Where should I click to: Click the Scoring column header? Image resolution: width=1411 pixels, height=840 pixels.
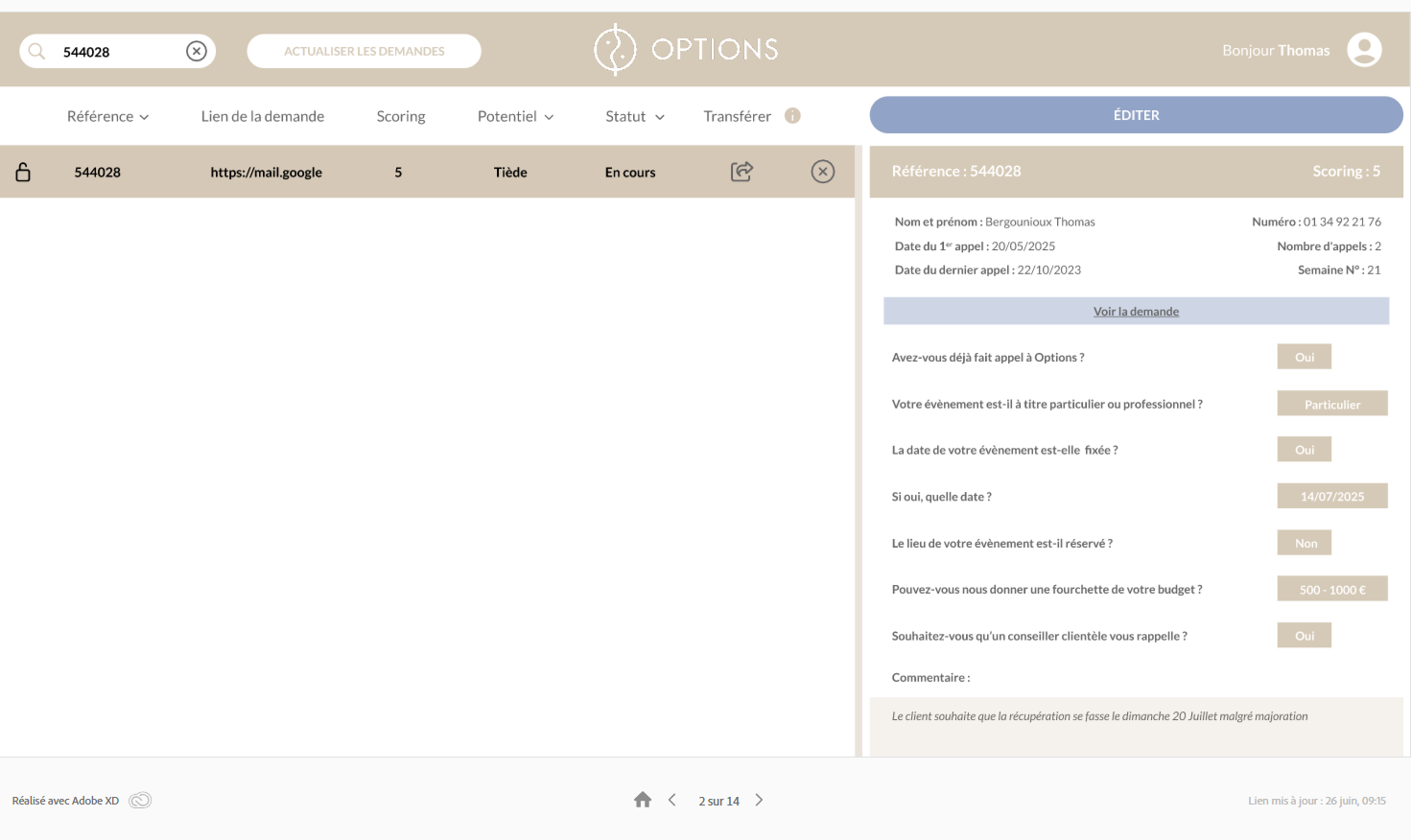401,117
